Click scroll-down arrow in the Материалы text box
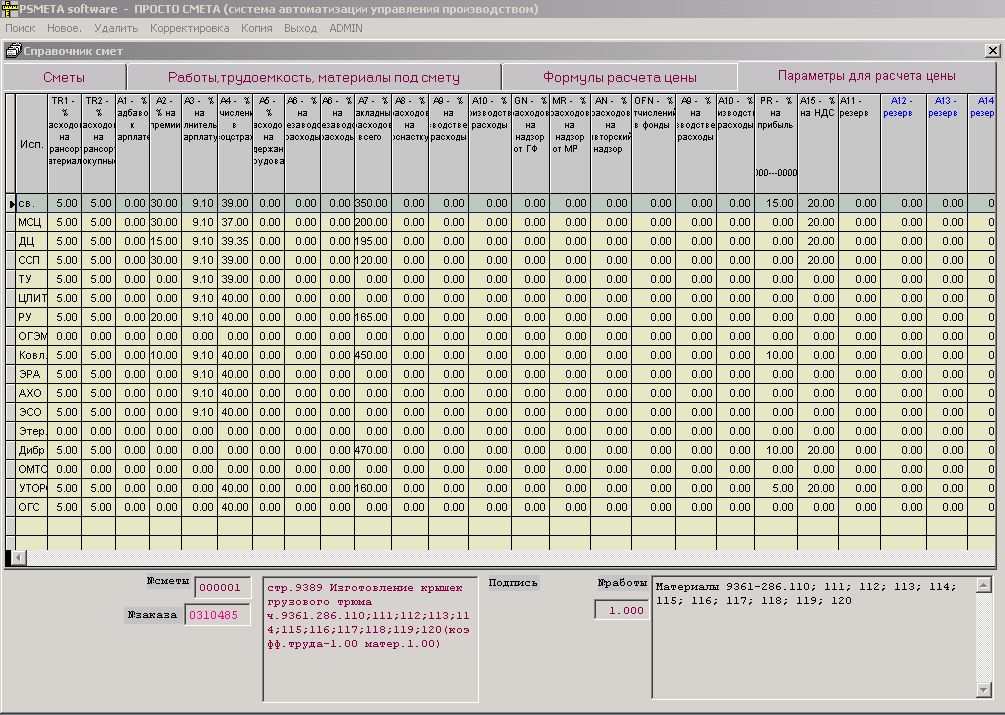1005x715 pixels. (x=983, y=690)
